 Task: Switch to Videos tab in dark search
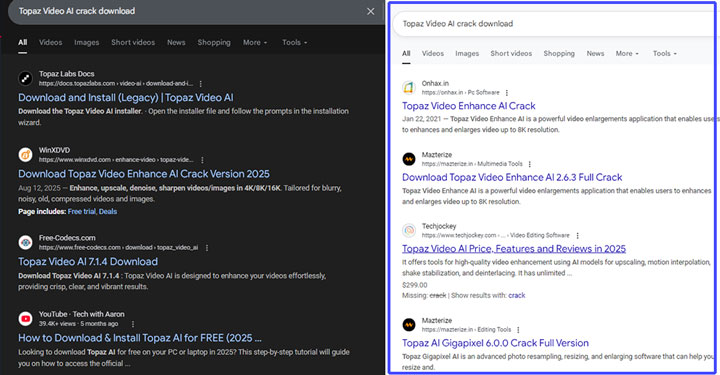[51, 42]
